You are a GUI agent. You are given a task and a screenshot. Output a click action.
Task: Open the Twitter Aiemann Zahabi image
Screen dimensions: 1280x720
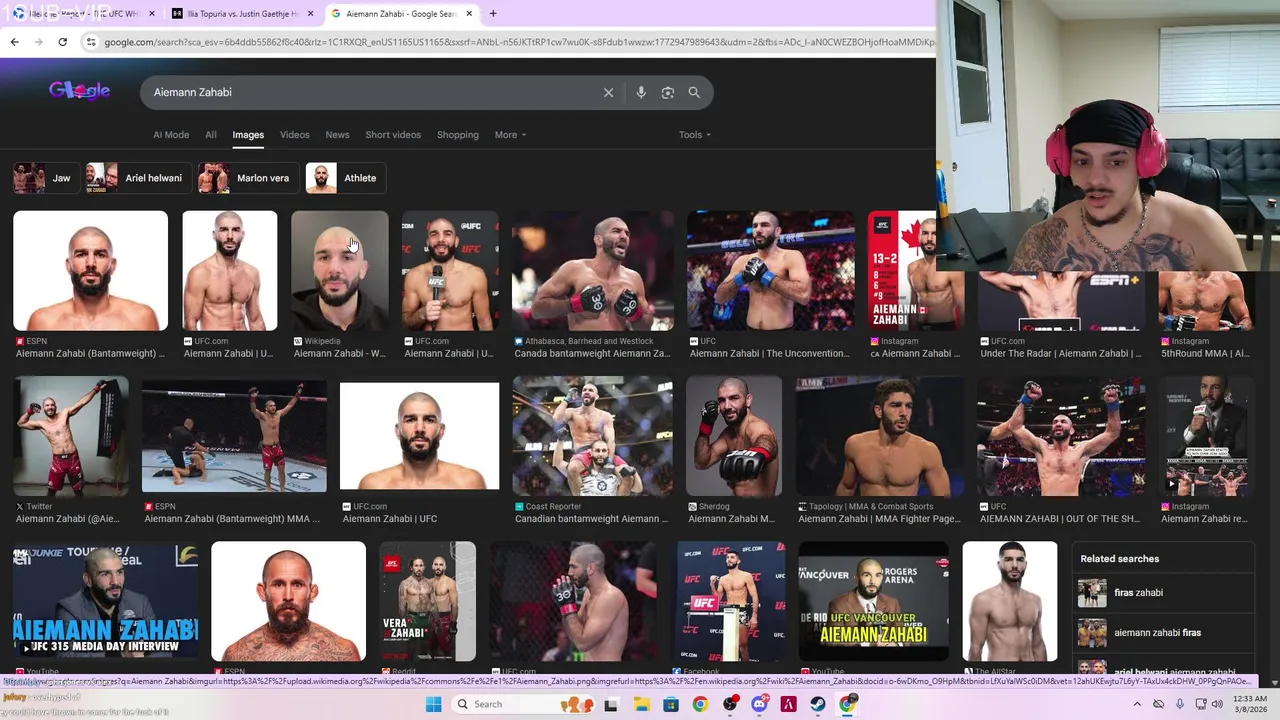click(71, 436)
